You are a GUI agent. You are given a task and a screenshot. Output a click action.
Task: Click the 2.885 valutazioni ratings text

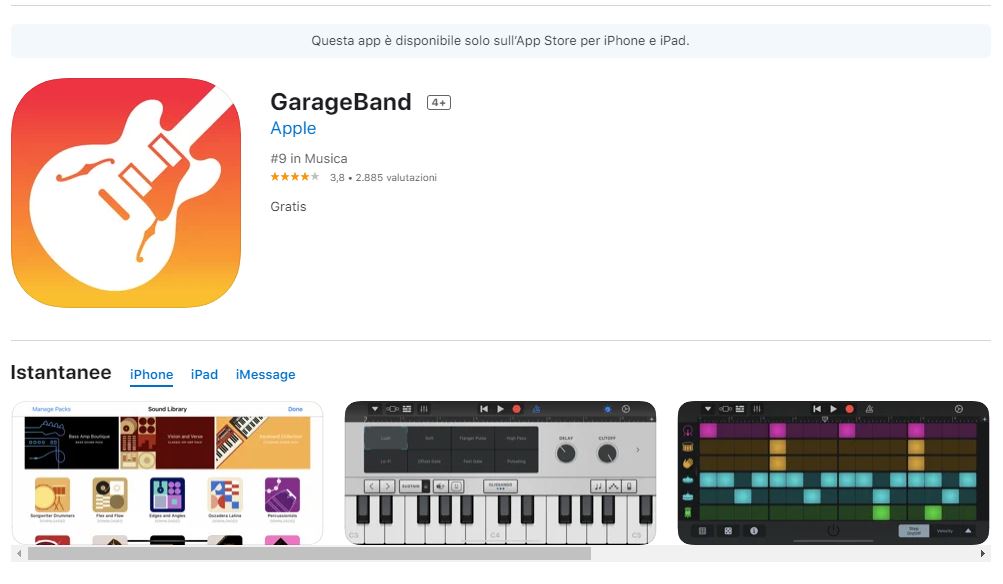[396, 178]
